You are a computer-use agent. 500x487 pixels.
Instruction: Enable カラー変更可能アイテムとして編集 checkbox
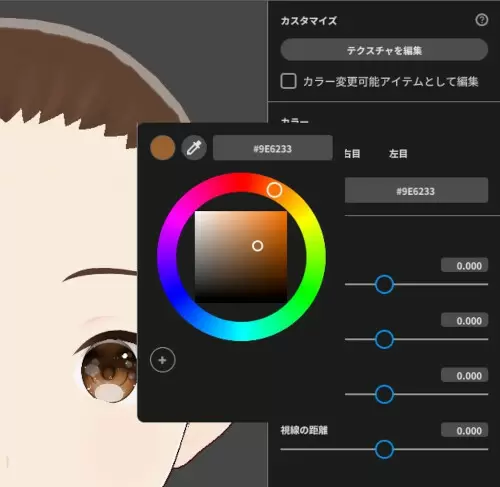(288, 81)
